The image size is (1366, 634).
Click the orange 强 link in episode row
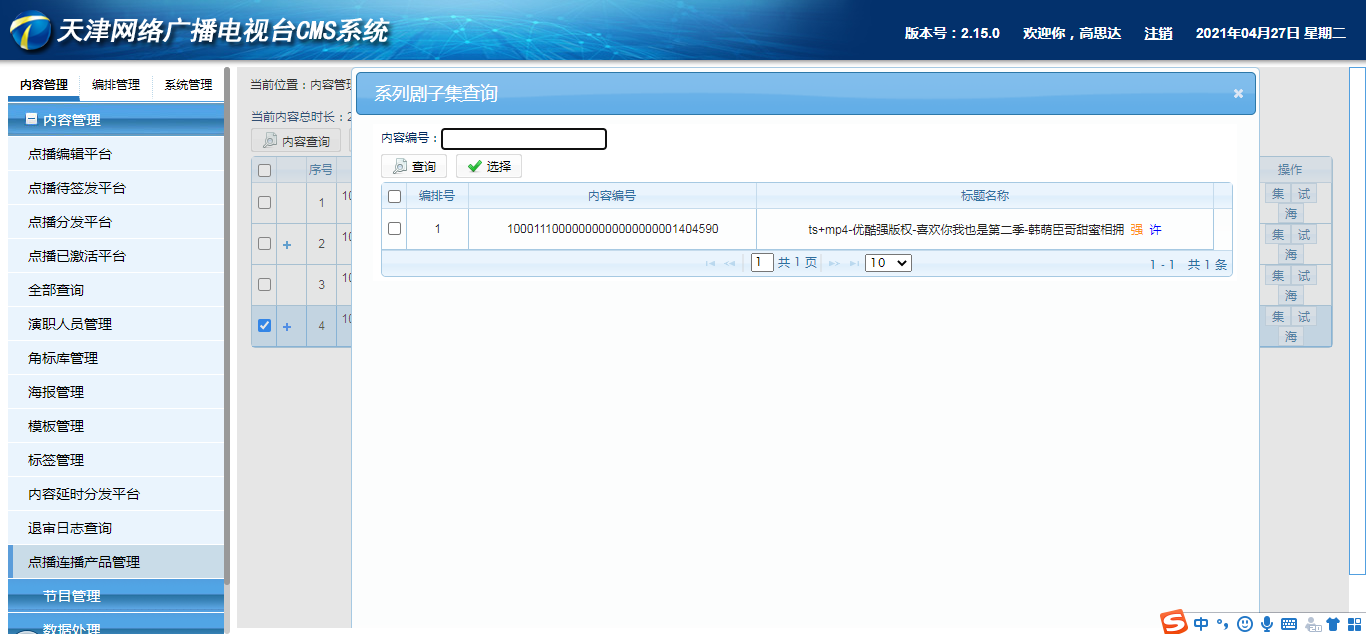(1136, 230)
